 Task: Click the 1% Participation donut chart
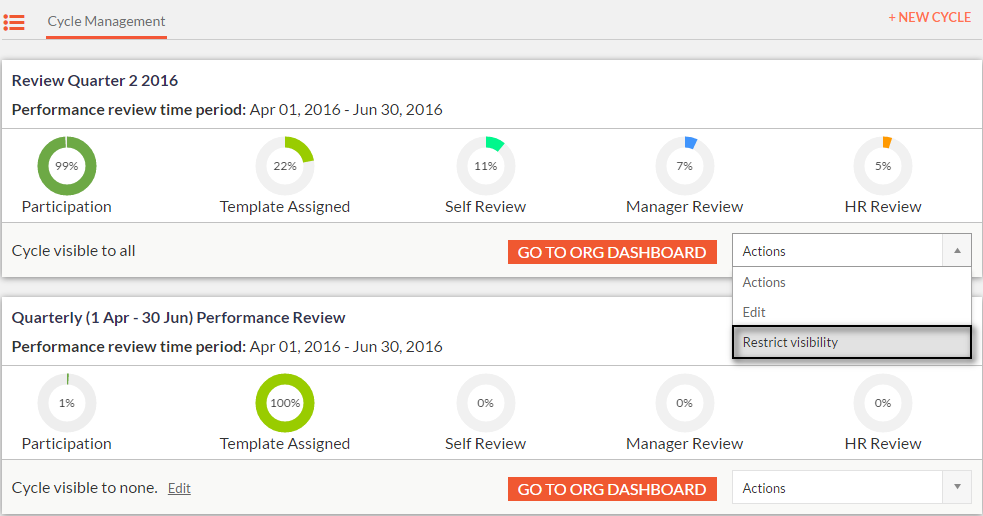(66, 403)
